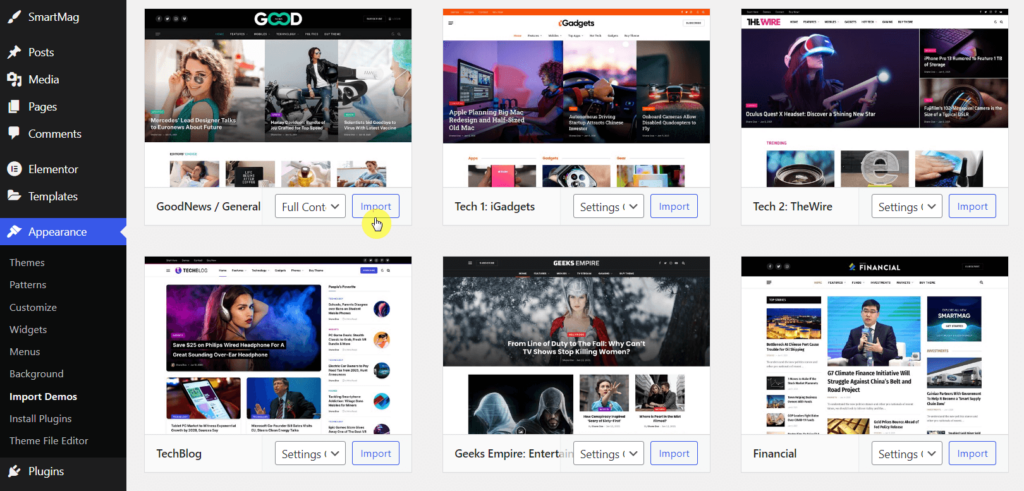Click the 'Financial' demo title

(x=775, y=453)
